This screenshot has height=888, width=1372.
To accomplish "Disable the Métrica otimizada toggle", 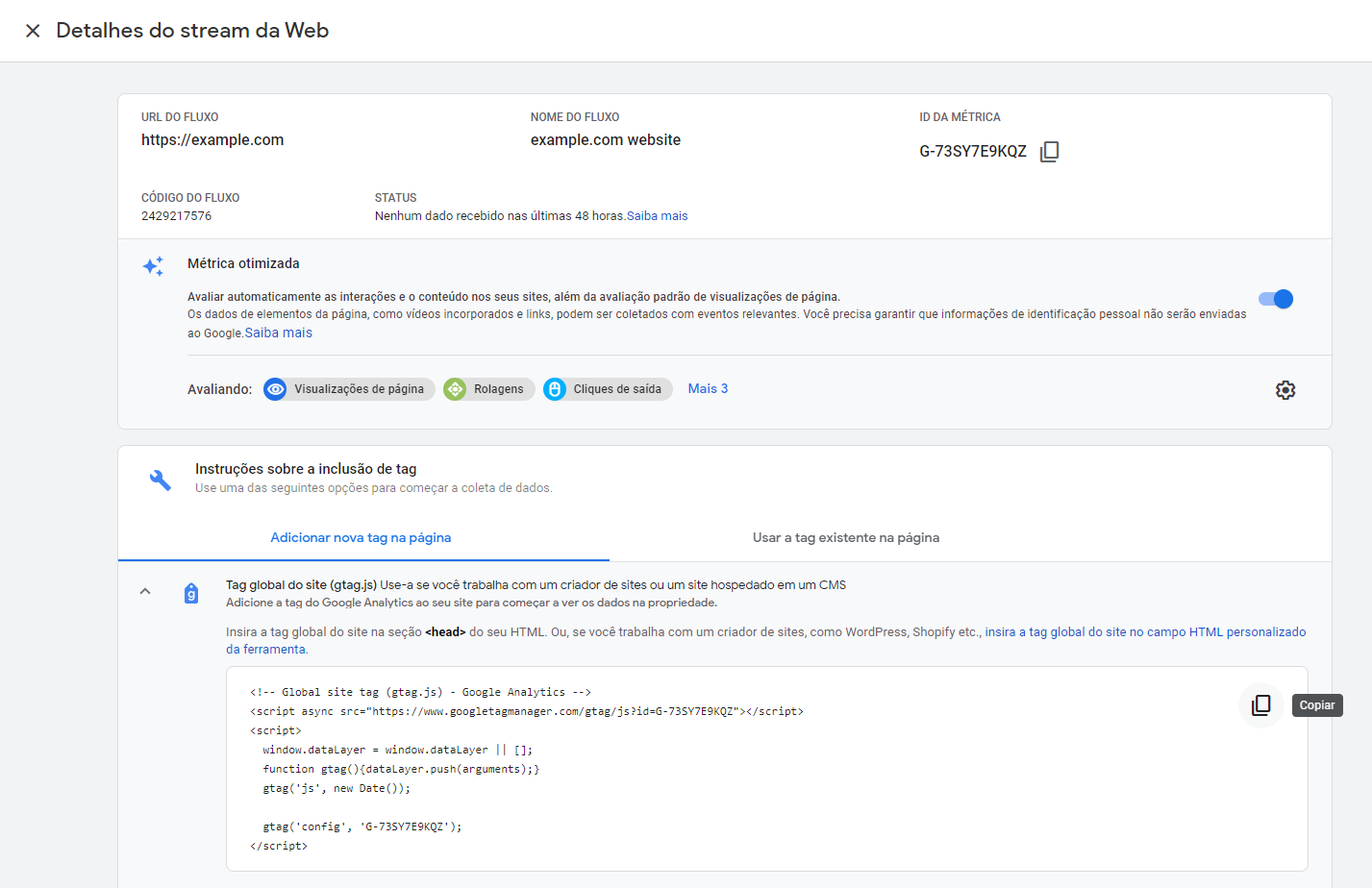I will (x=1276, y=299).
